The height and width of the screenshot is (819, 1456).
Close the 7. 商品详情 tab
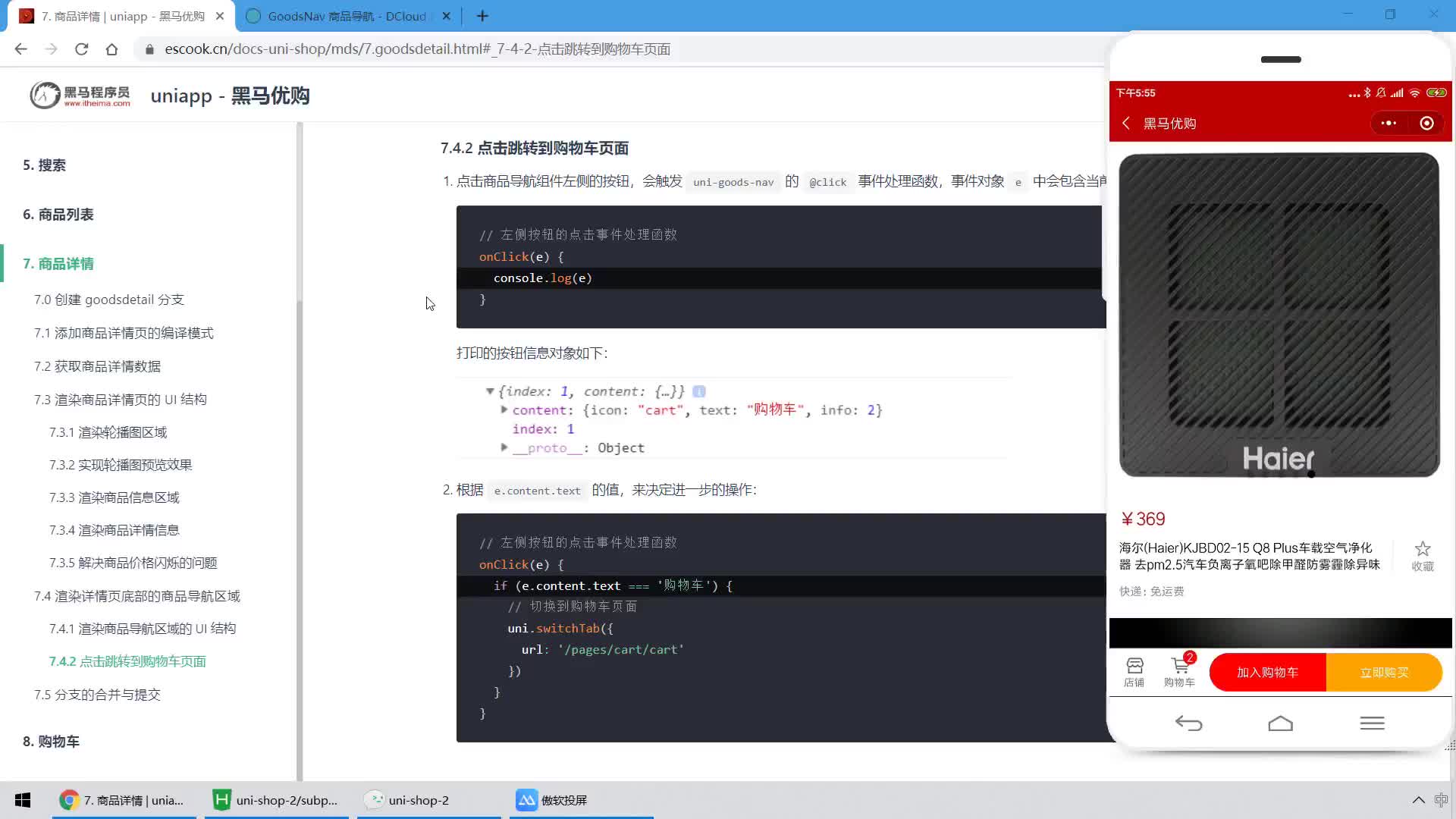point(220,16)
